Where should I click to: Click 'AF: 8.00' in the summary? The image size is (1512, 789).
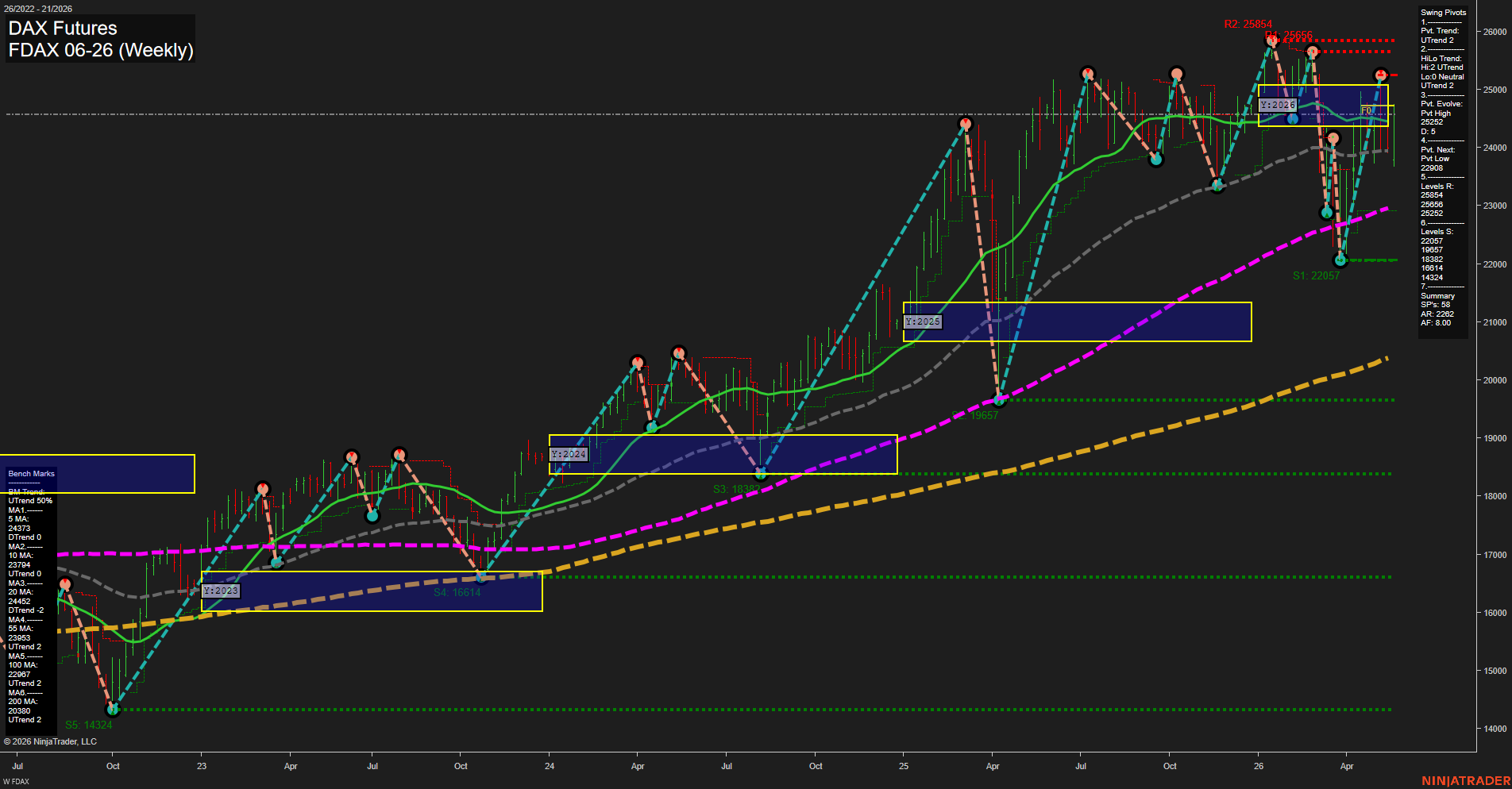coord(1436,323)
